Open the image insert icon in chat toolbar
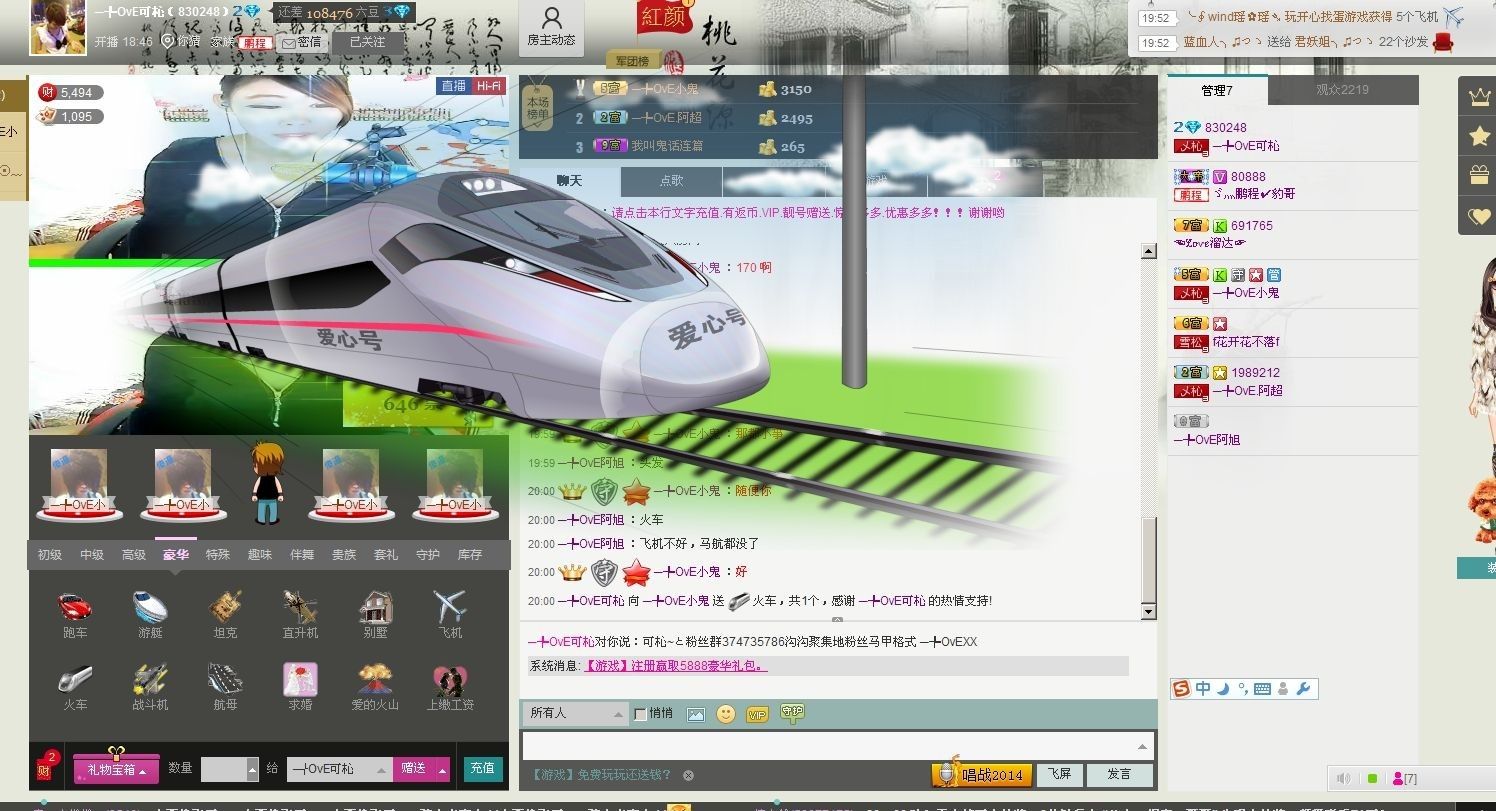Screen dimensions: 1496x811 point(696,714)
